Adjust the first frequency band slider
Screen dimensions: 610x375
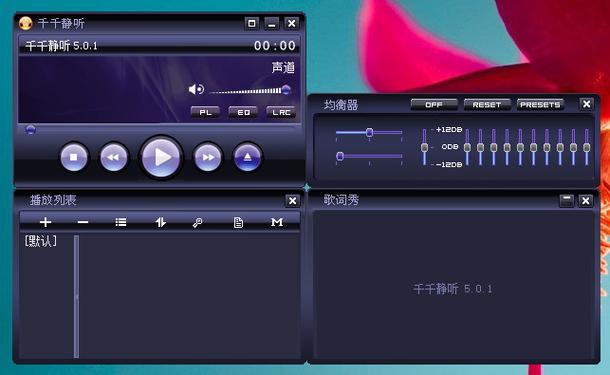(x=467, y=147)
